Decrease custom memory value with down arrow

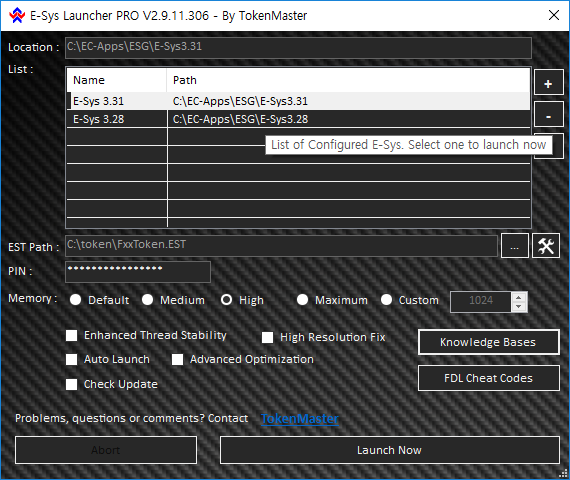(519, 307)
